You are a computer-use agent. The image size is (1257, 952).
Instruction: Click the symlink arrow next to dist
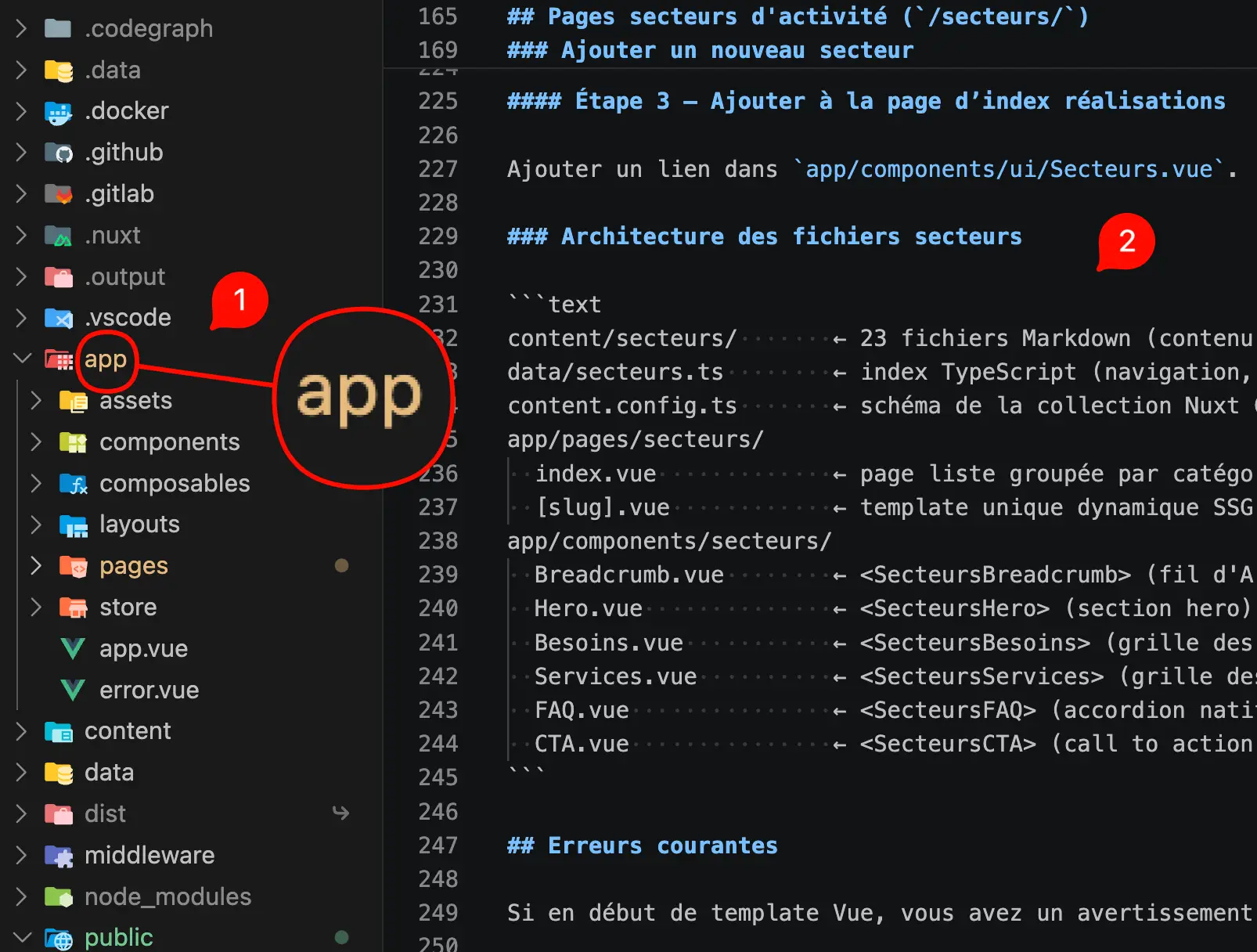340,813
